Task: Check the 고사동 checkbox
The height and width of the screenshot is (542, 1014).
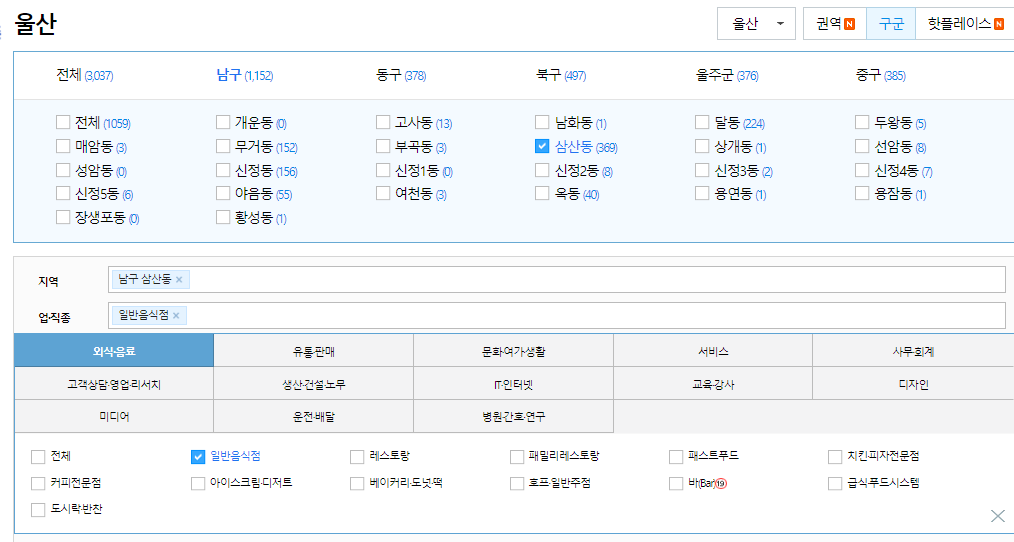Action: [383, 122]
